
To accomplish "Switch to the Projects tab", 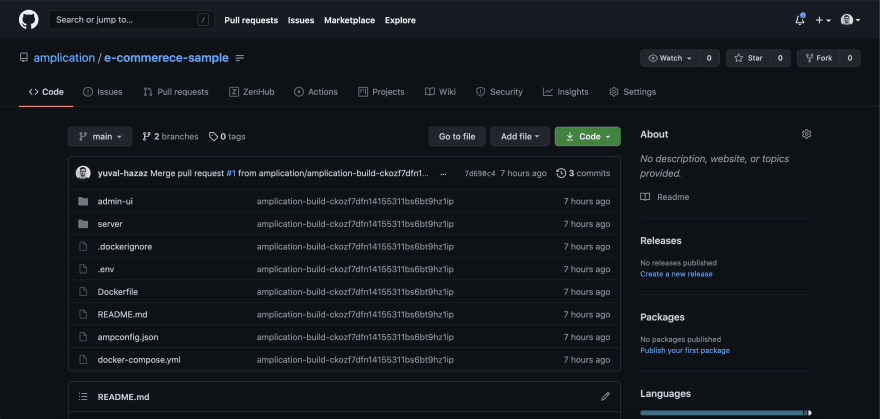I will [381, 92].
